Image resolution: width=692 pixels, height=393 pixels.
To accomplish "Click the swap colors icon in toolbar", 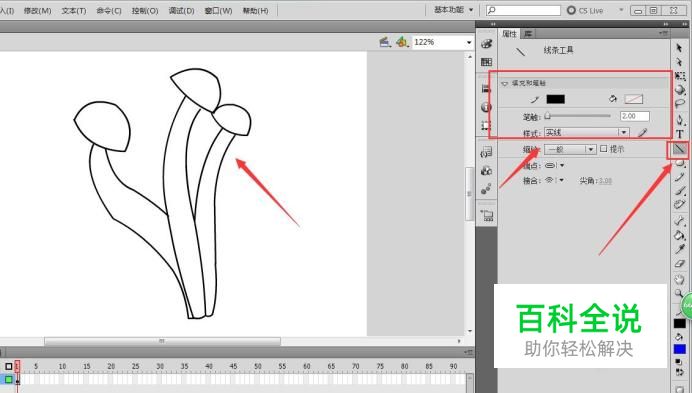I will click(x=679, y=372).
